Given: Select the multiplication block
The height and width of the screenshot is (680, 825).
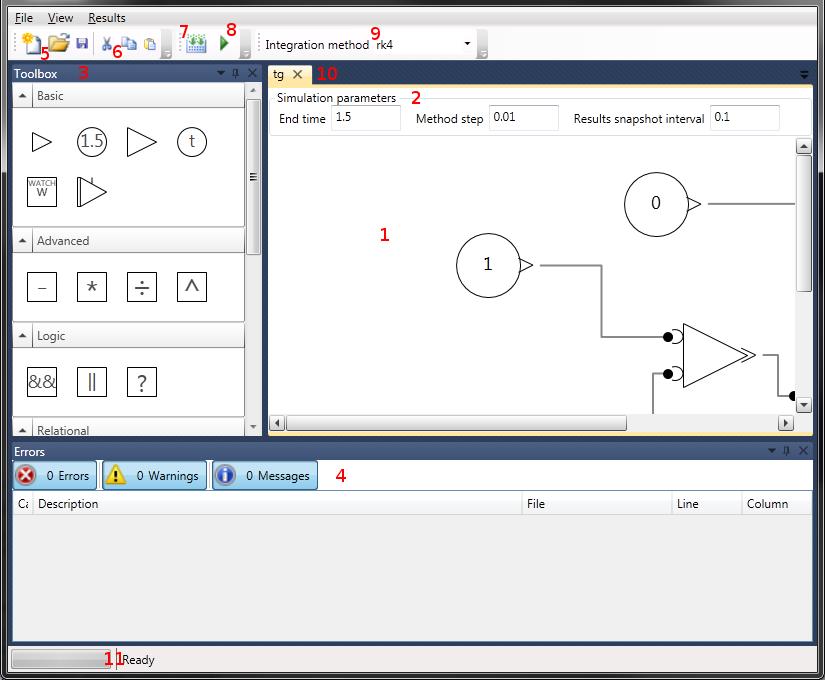Looking at the screenshot, I should [x=92, y=287].
